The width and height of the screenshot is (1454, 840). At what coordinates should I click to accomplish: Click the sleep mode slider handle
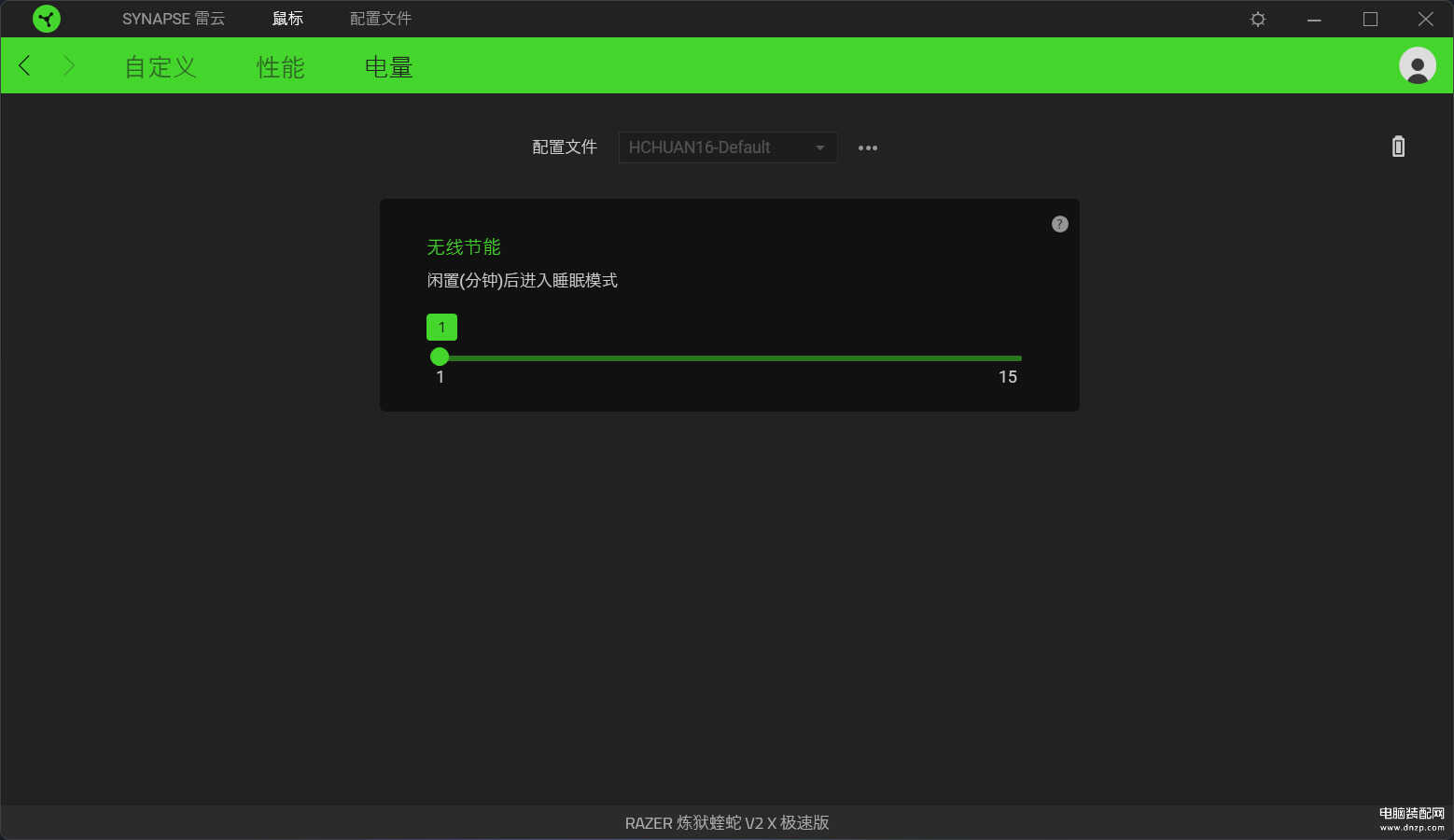[x=440, y=357]
